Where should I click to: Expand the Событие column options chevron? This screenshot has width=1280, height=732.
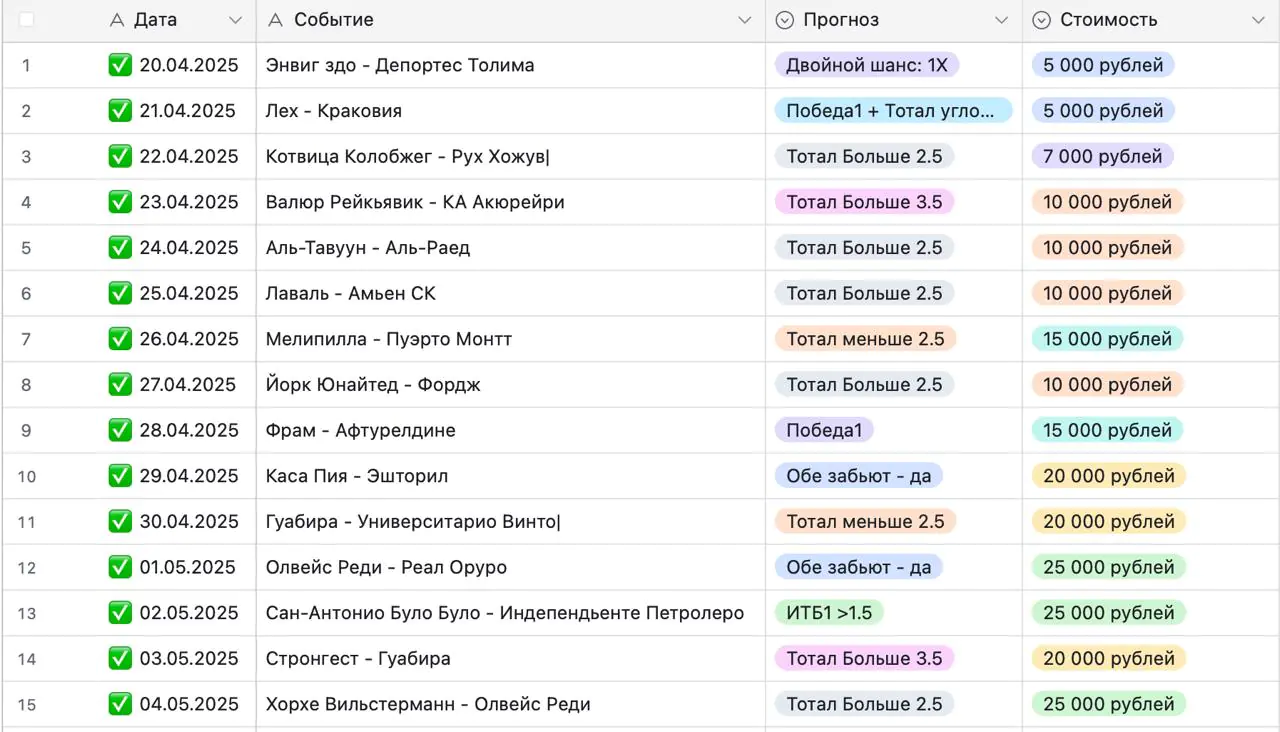click(x=744, y=20)
